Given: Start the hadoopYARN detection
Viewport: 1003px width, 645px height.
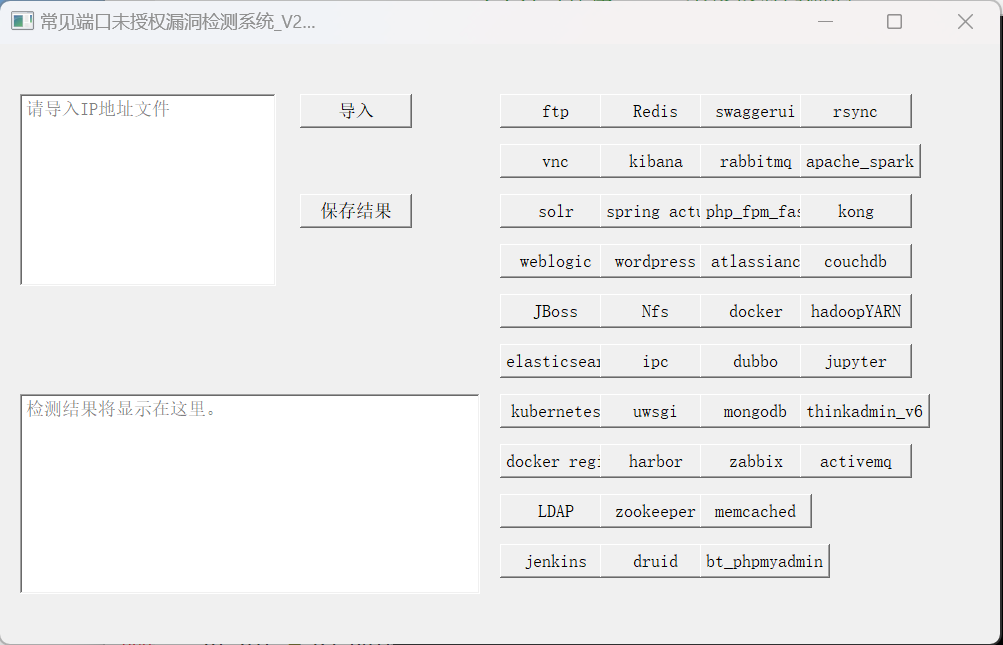Looking at the screenshot, I should point(856,310).
